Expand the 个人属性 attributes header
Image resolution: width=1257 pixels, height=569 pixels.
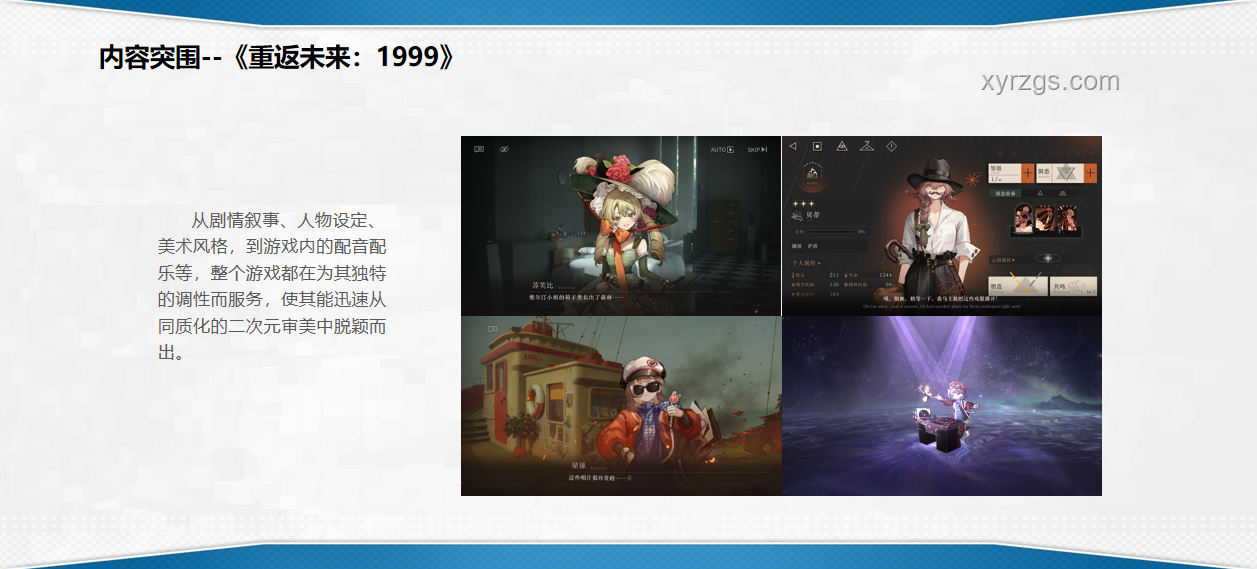click(x=806, y=263)
